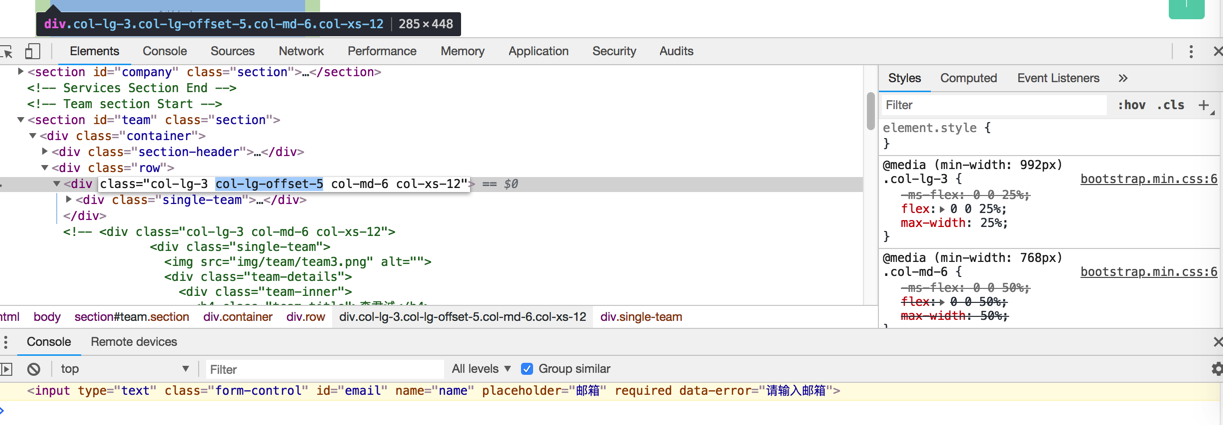Open the console drawer three-dot menu
1223x425 pixels.
pos(6,342)
